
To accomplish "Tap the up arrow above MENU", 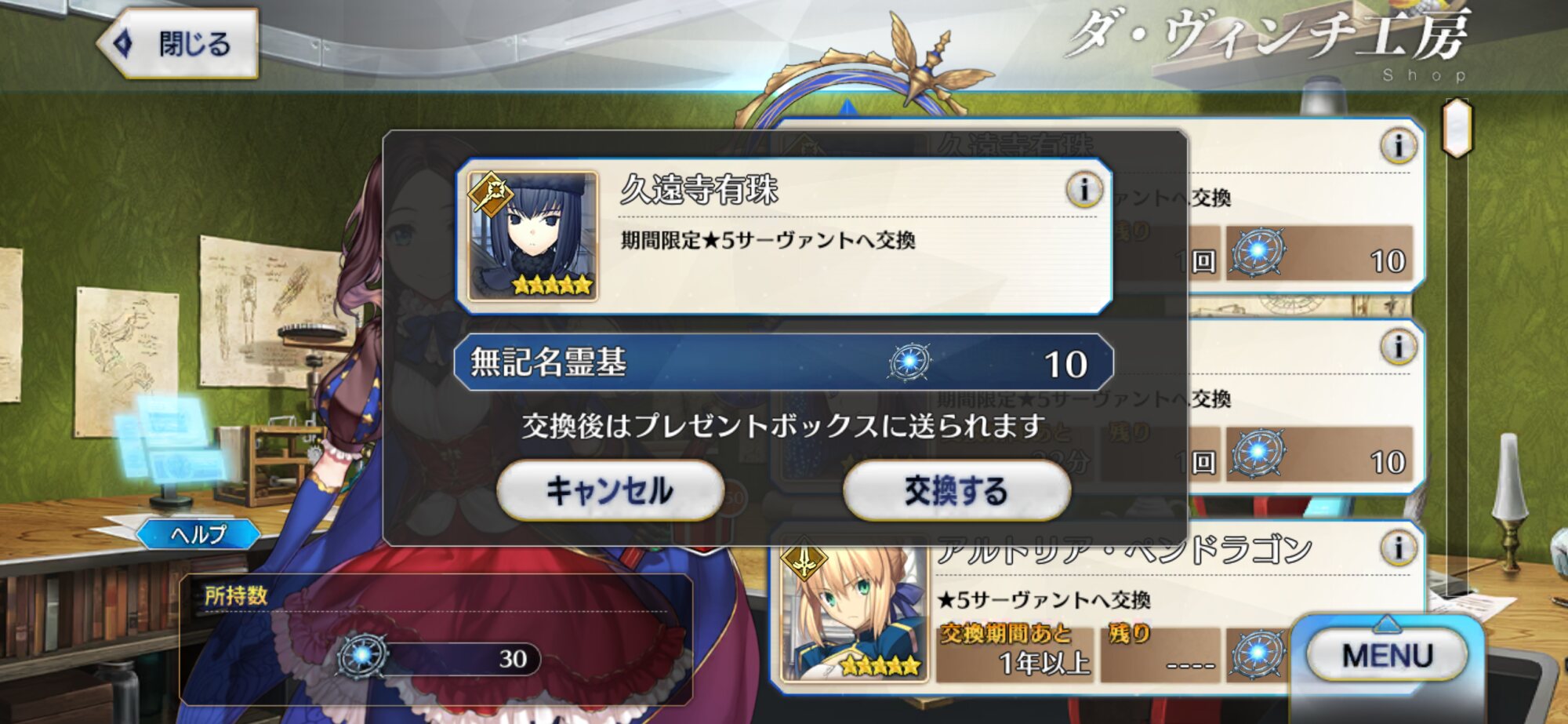I will 1386,624.
